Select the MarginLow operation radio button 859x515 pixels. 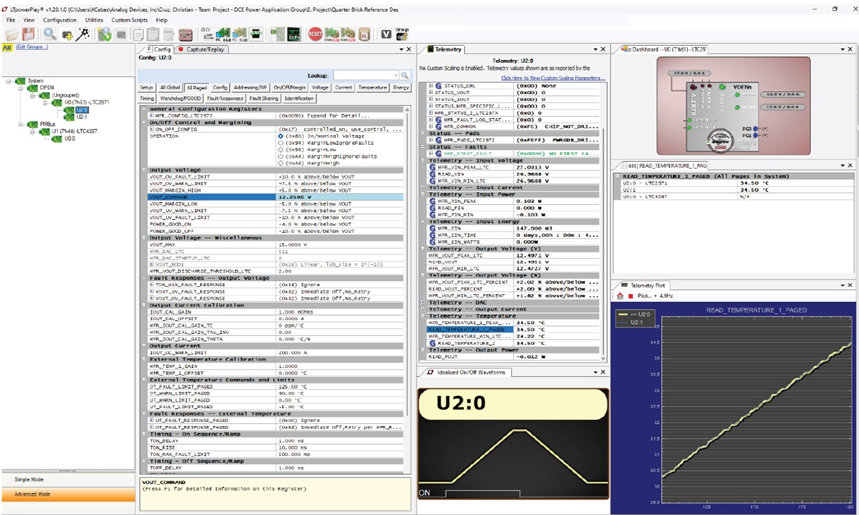coord(280,148)
